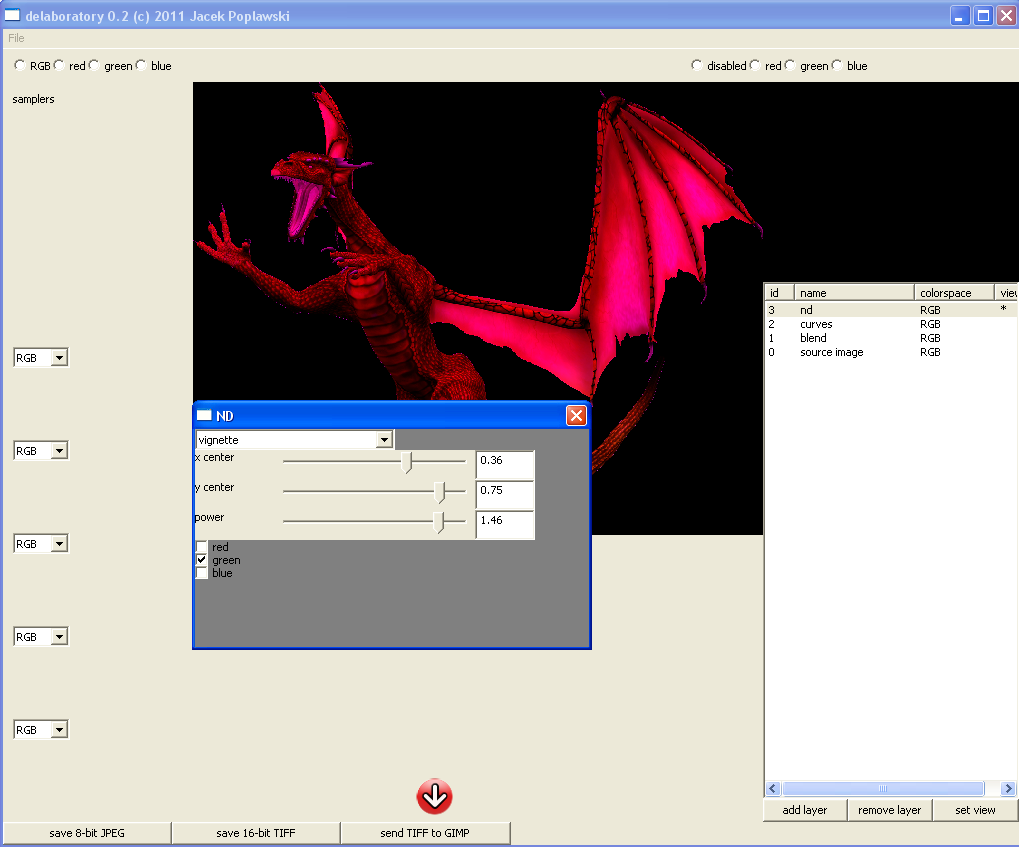Click the y center slider handle

[x=440, y=492]
